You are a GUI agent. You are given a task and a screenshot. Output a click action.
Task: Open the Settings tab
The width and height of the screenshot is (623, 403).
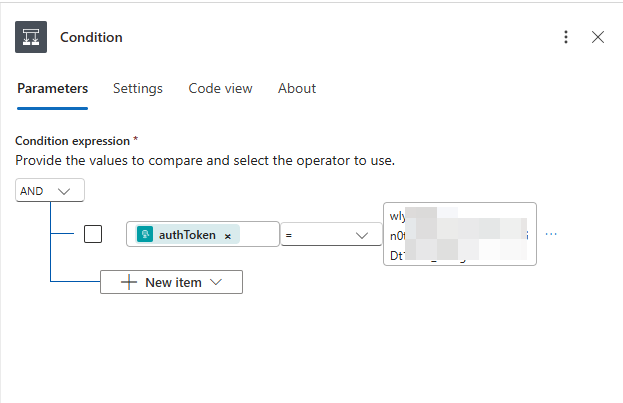[x=137, y=88]
